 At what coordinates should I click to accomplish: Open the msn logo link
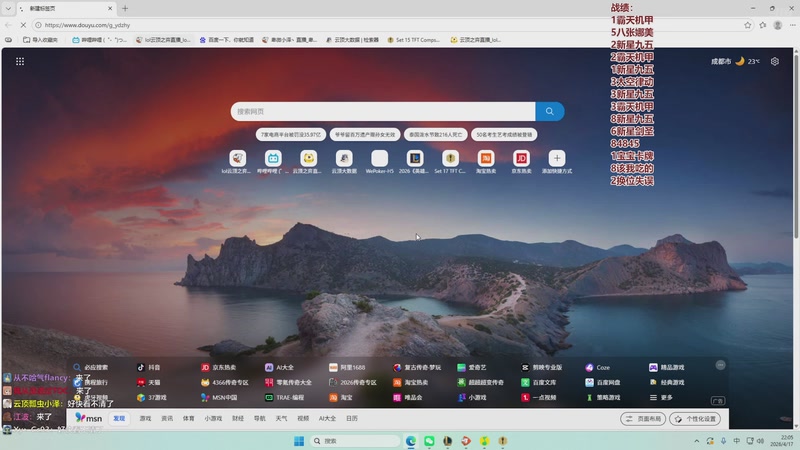pos(88,418)
